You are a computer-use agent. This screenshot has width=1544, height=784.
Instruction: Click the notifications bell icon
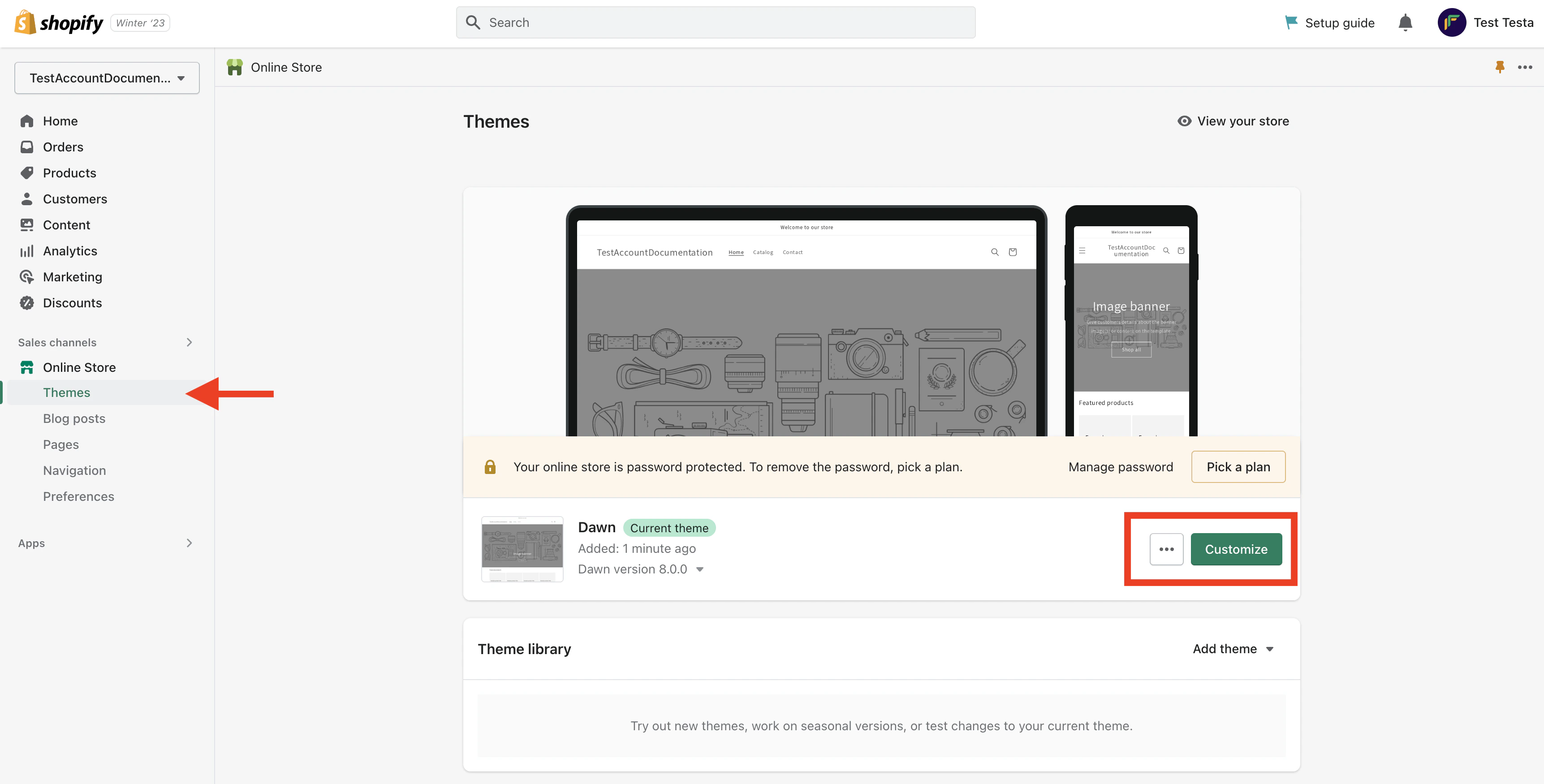pyautogui.click(x=1405, y=23)
